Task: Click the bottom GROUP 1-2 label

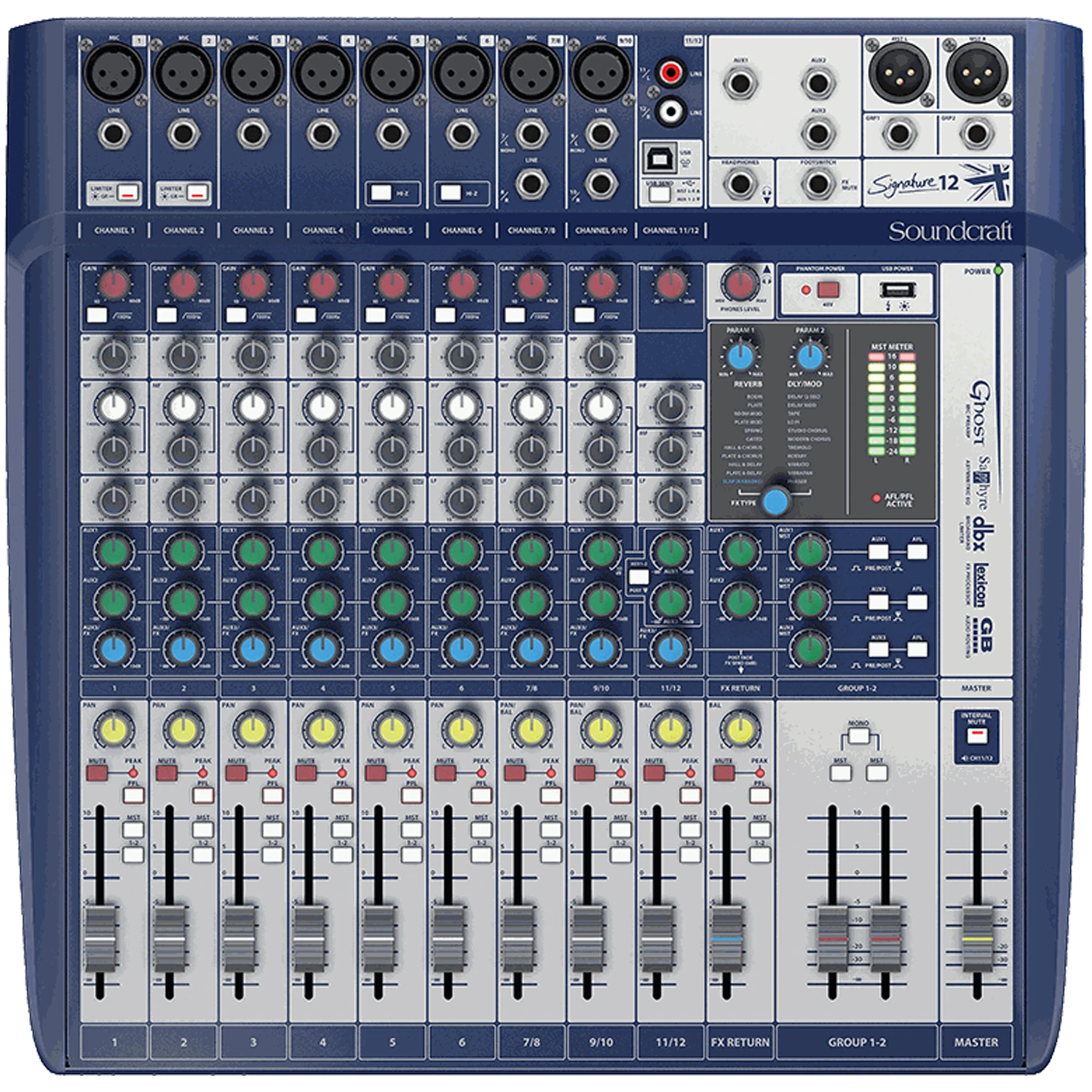Action: tap(857, 1042)
